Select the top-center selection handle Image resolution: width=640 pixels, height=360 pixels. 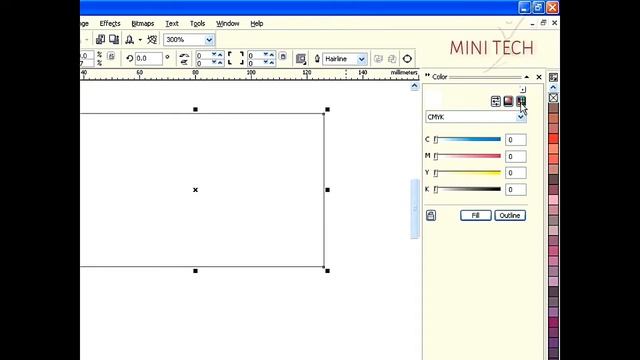196,109
